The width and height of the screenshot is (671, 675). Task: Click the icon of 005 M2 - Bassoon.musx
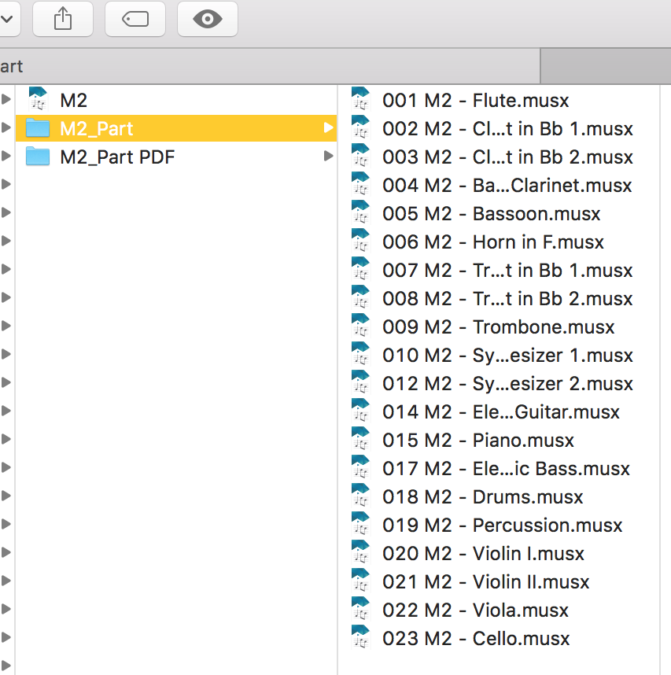[361, 212]
